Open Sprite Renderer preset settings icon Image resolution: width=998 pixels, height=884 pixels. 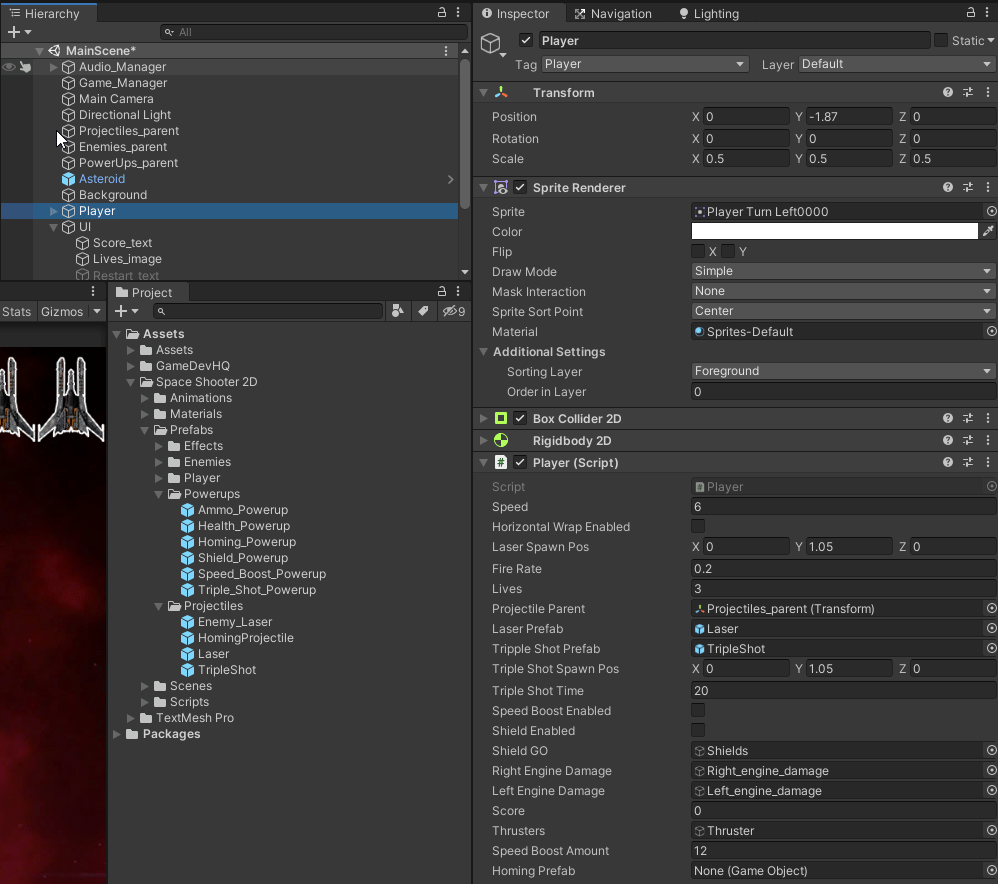pos(968,188)
